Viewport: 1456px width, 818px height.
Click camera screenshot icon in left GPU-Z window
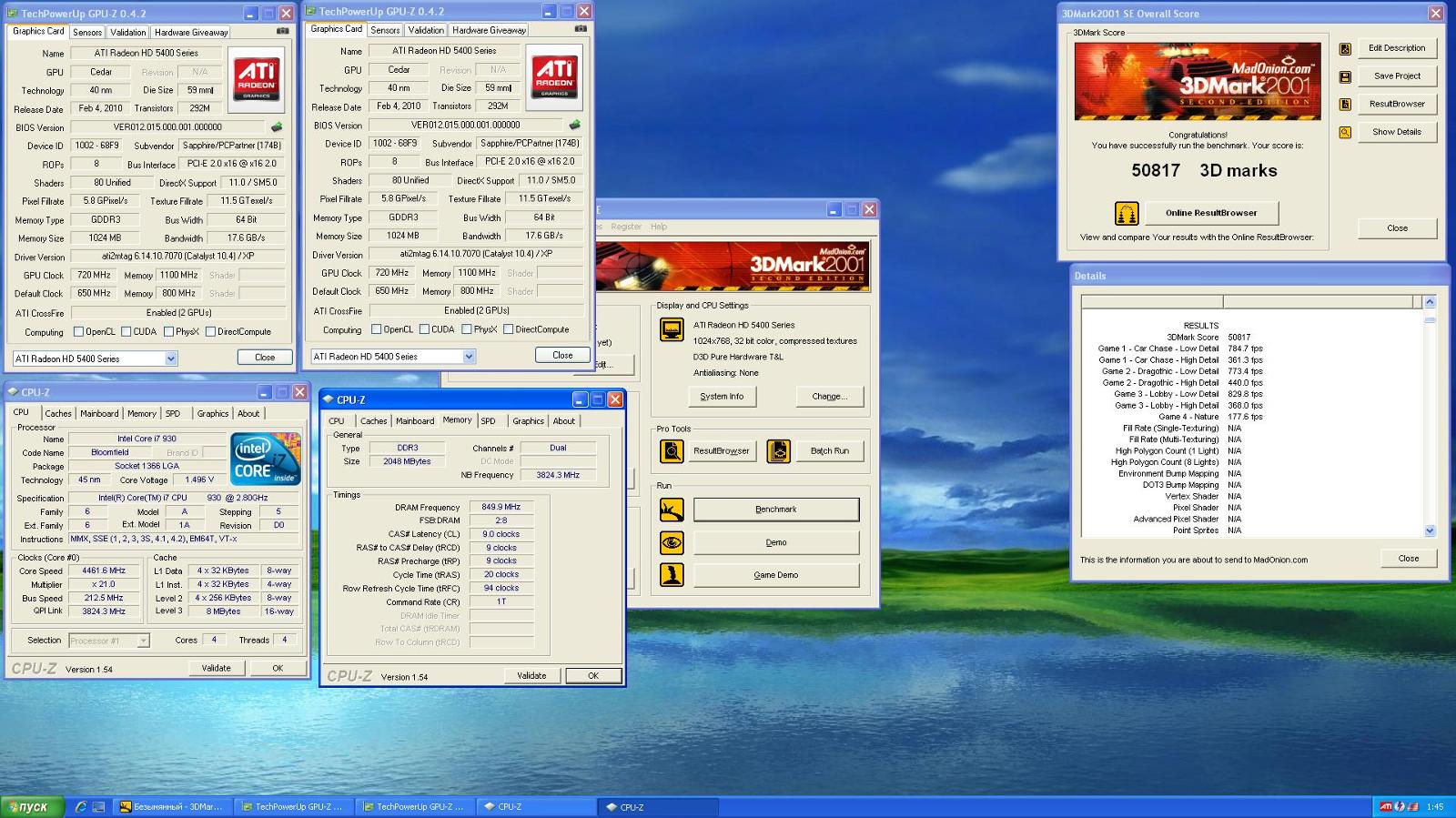pos(283,31)
